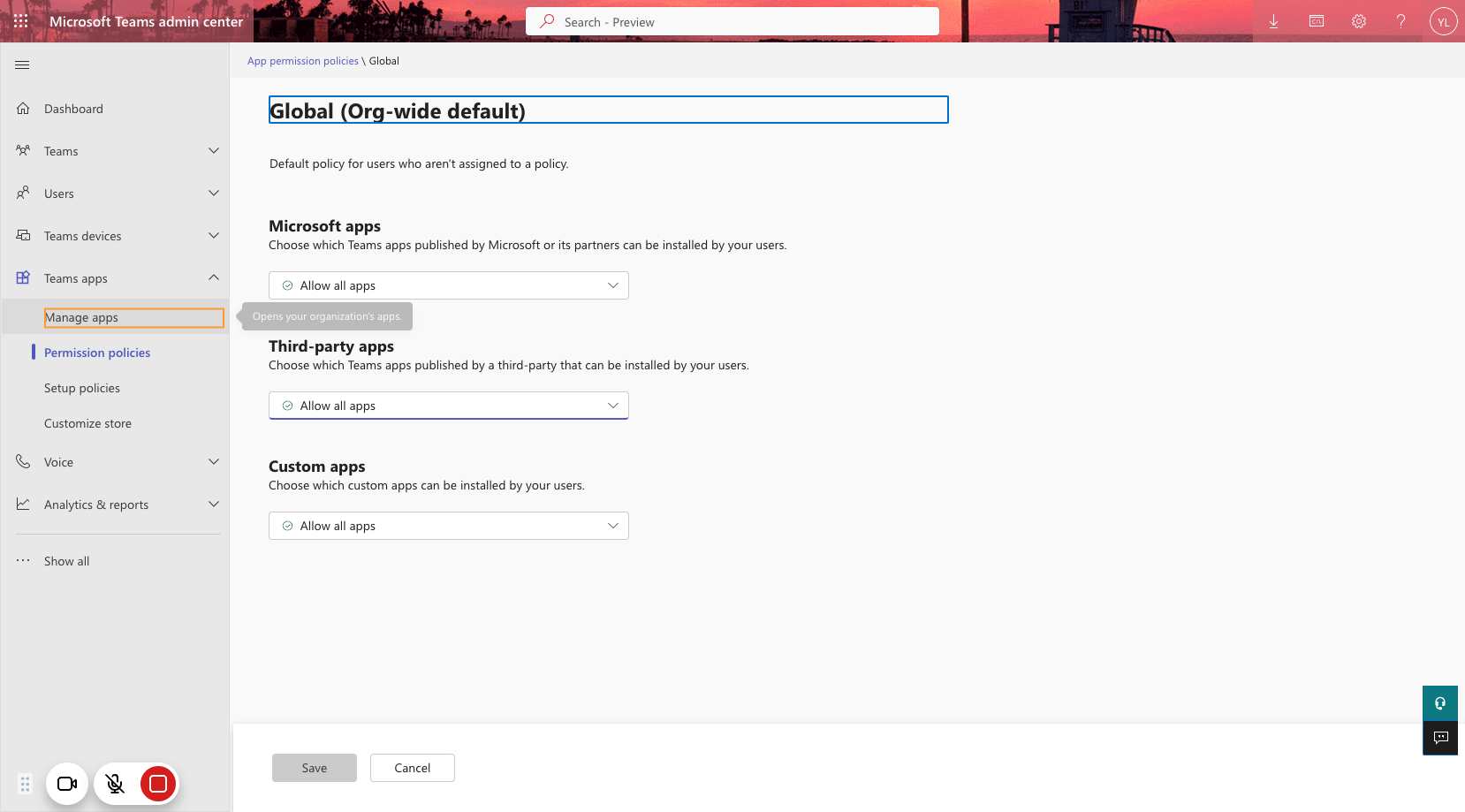Click the Custom apps heading
The image size is (1465, 812).
(317, 467)
